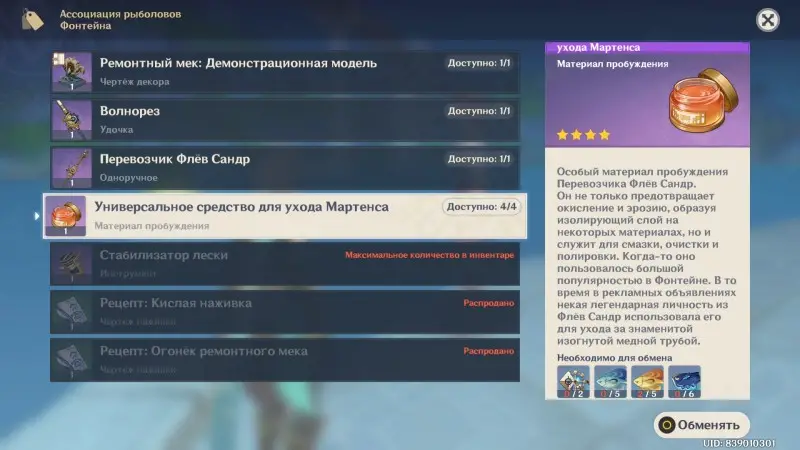Click the selection arrow beside highlighted row

[x=37, y=216]
